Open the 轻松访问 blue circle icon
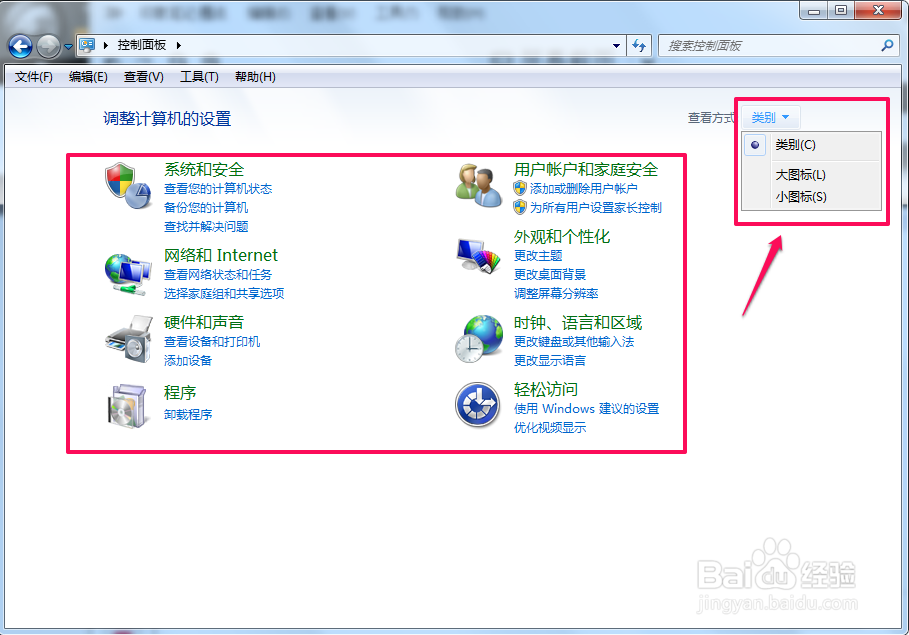The height and width of the screenshot is (635, 909). click(x=477, y=404)
